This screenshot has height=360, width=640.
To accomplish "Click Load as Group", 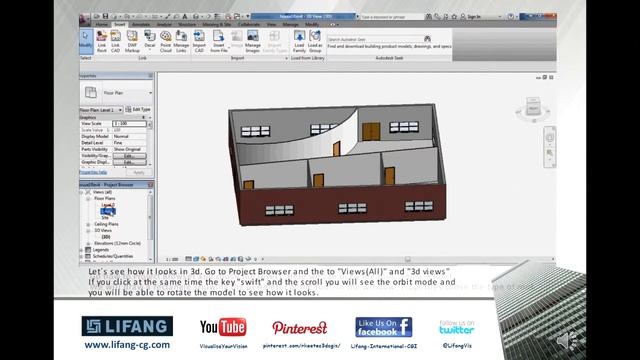I will click(315, 42).
